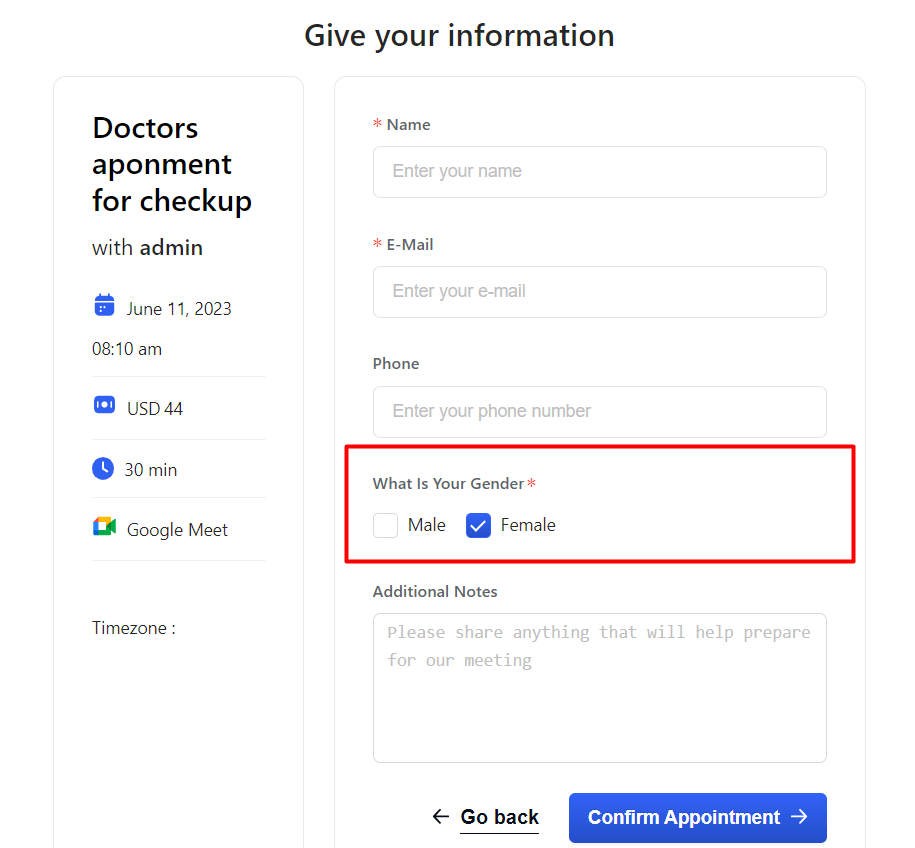Focus the phone number input field
Screen dimensions: 915x848
click(600, 411)
